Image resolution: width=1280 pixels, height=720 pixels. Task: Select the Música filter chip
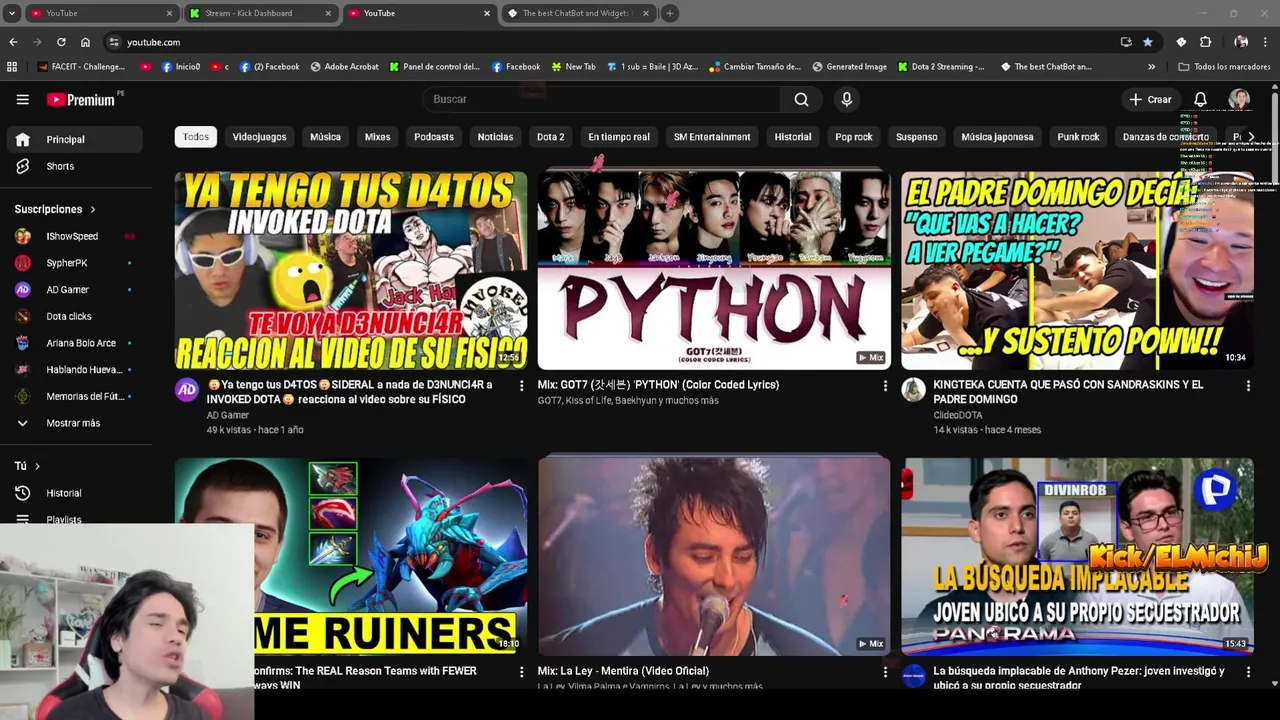(x=325, y=137)
